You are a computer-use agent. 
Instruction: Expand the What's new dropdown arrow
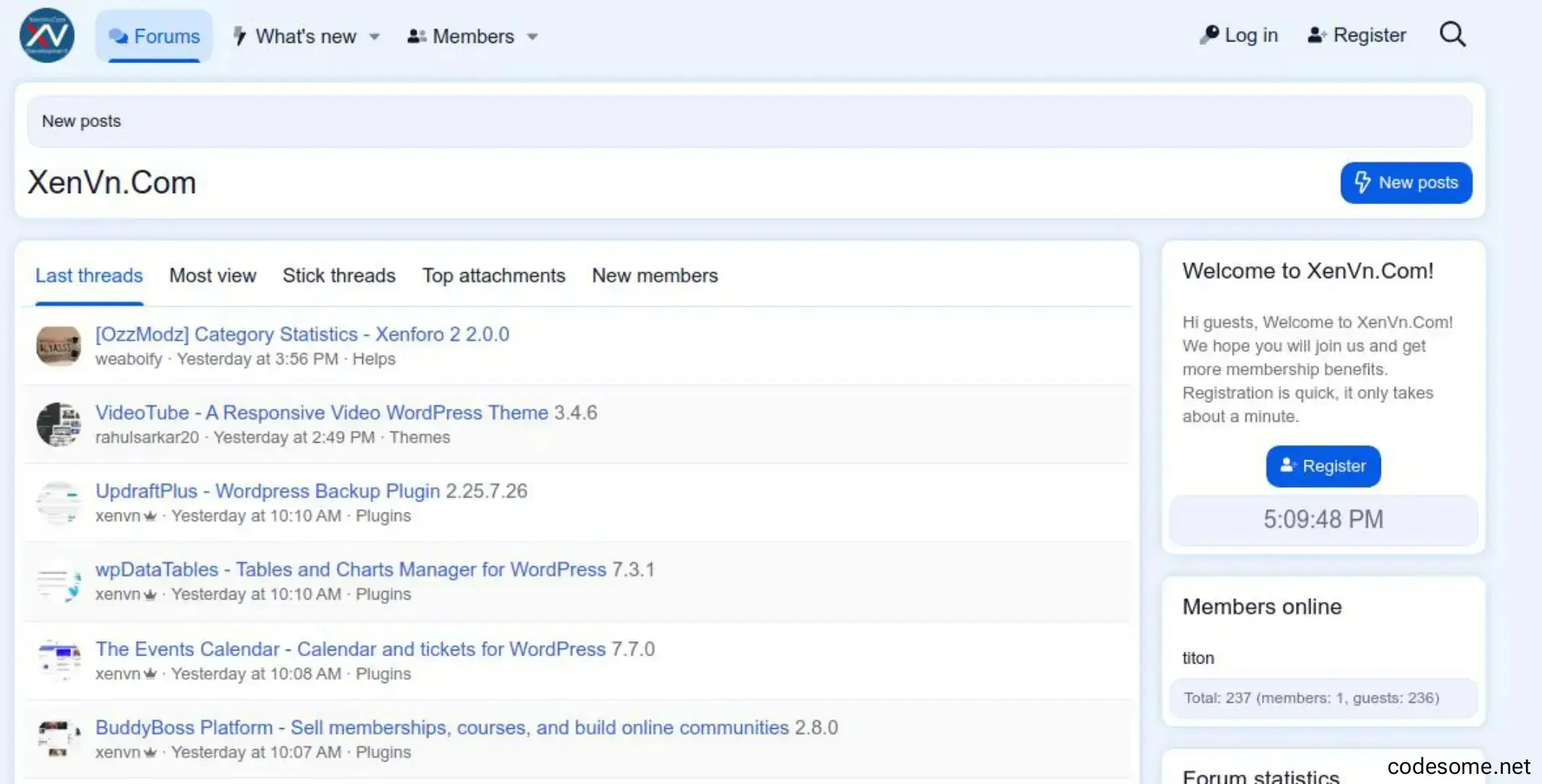click(x=375, y=37)
